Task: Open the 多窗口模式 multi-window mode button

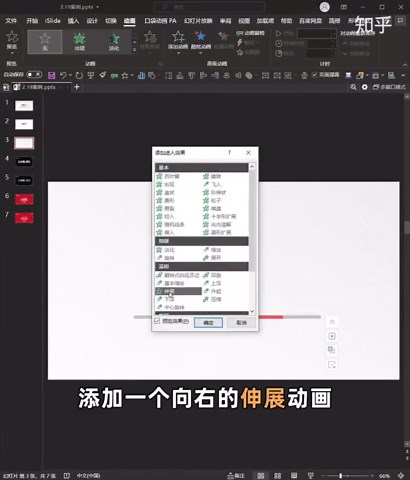Action: 389,87
